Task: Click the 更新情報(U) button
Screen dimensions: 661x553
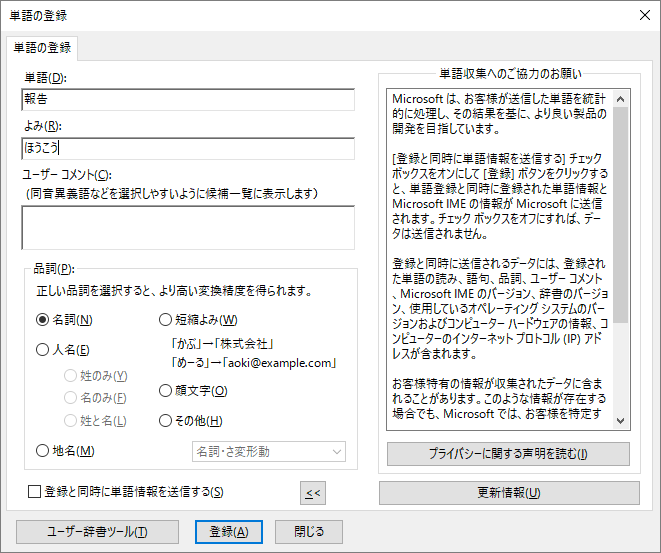Action: coord(509,493)
